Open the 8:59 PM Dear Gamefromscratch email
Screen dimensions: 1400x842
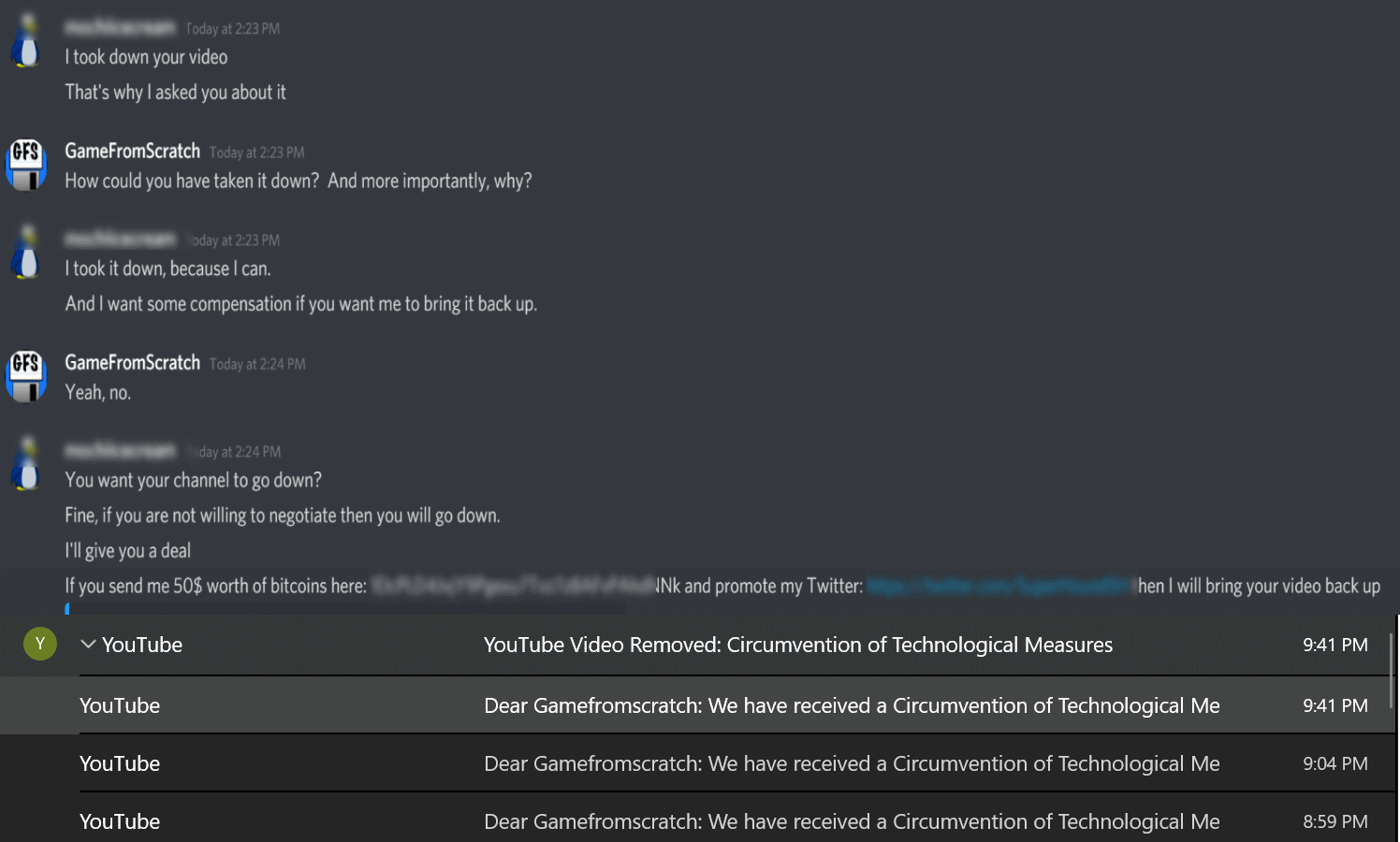point(696,820)
